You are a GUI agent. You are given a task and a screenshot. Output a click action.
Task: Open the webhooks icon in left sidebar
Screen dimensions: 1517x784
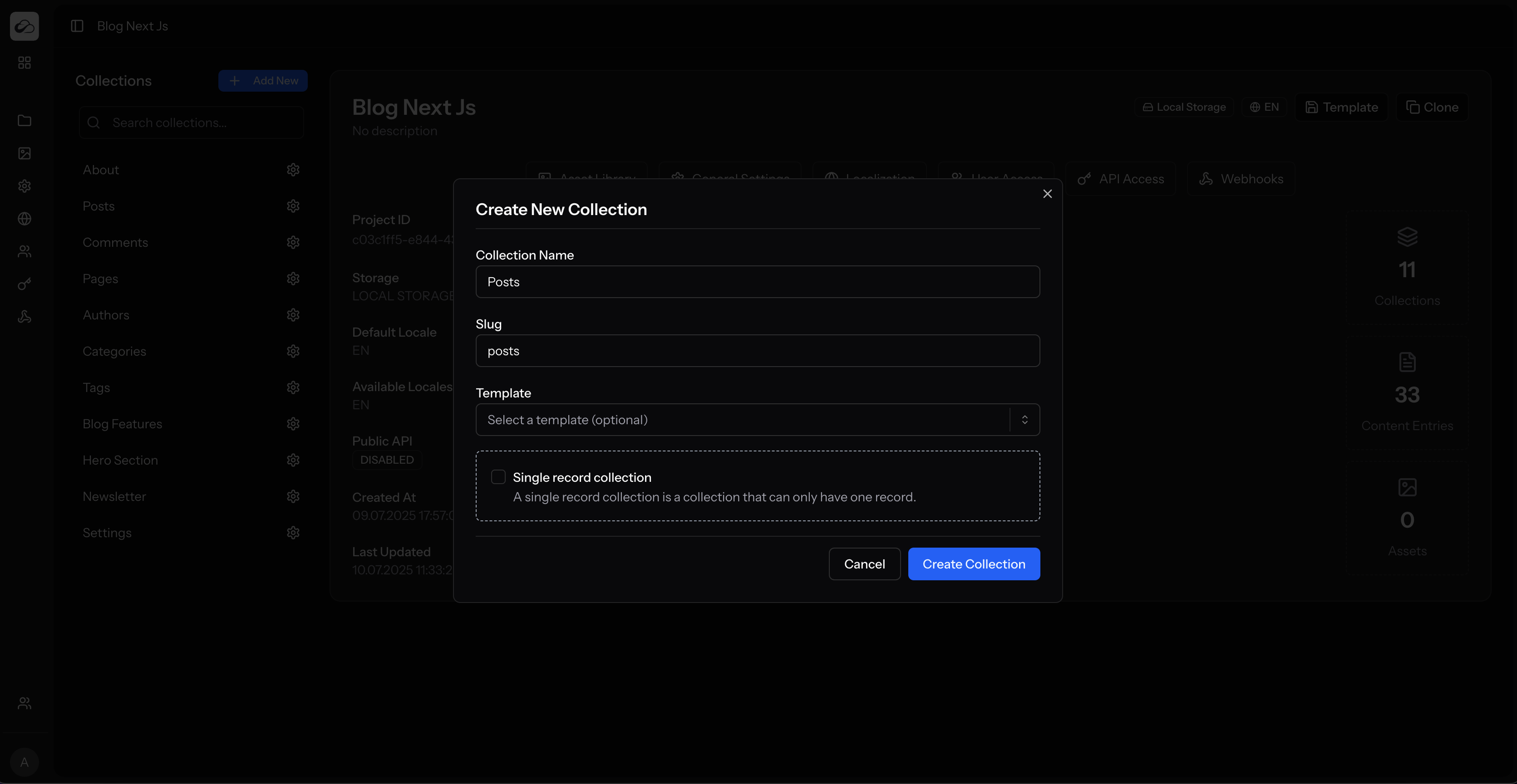[24, 317]
